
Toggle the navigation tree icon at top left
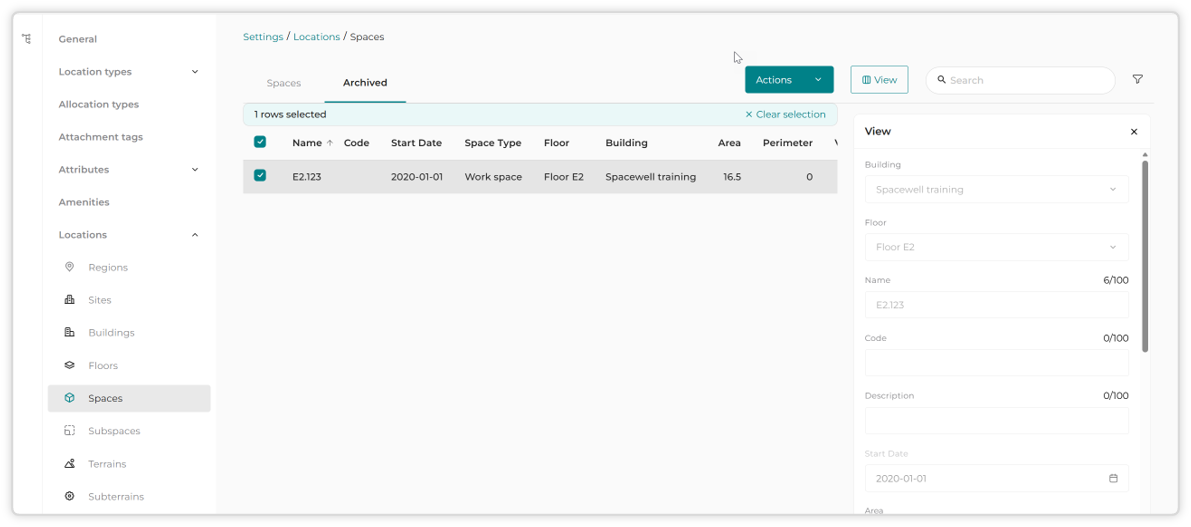pyautogui.click(x=27, y=39)
